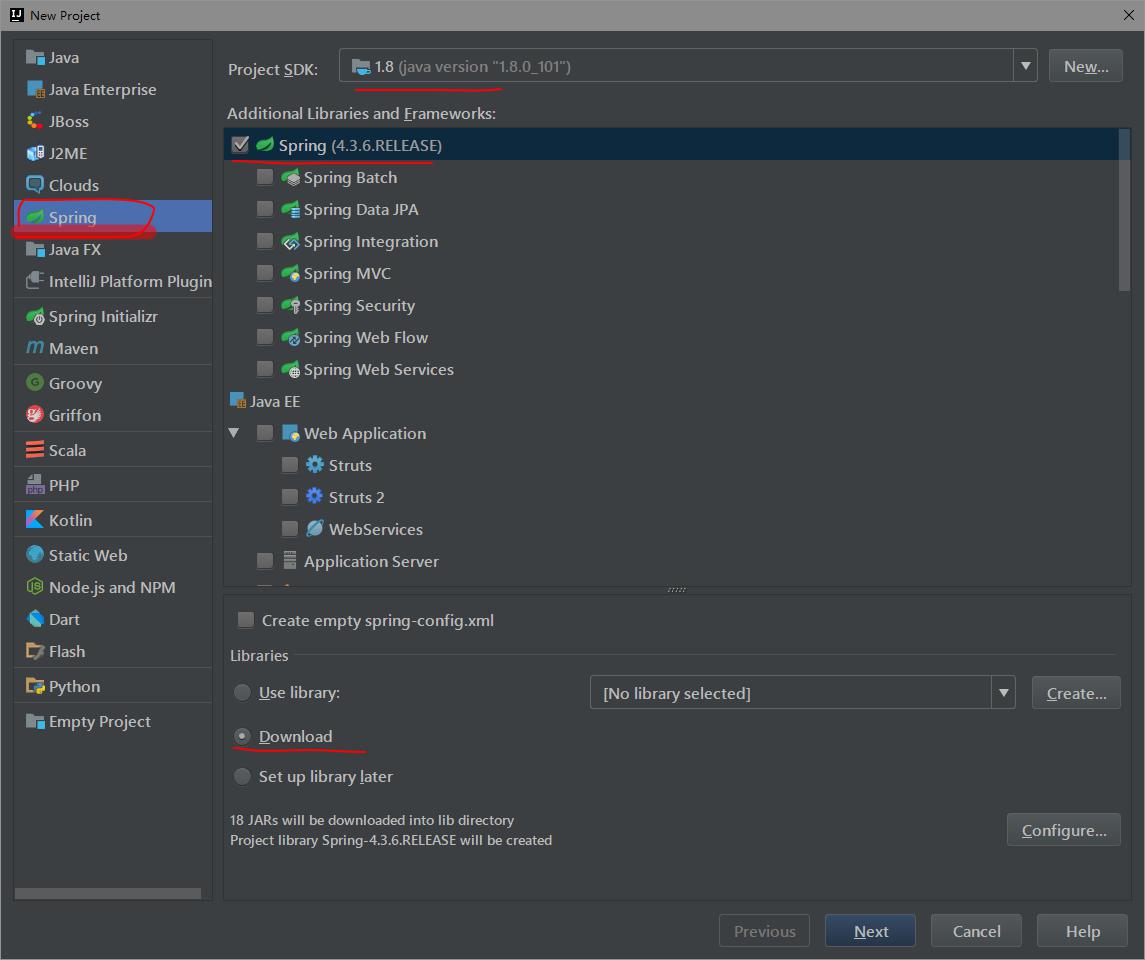Viewport: 1145px width, 960px height.
Task: Enable the Spring Batch checkbox
Action: click(265, 177)
